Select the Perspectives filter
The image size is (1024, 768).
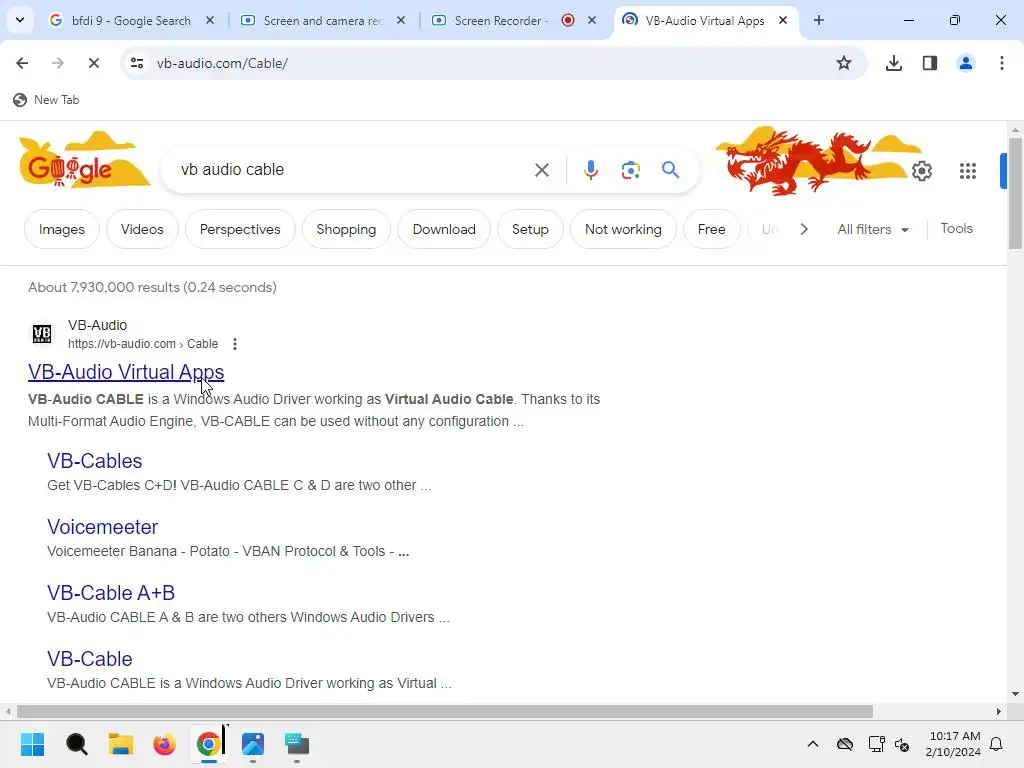tap(240, 229)
